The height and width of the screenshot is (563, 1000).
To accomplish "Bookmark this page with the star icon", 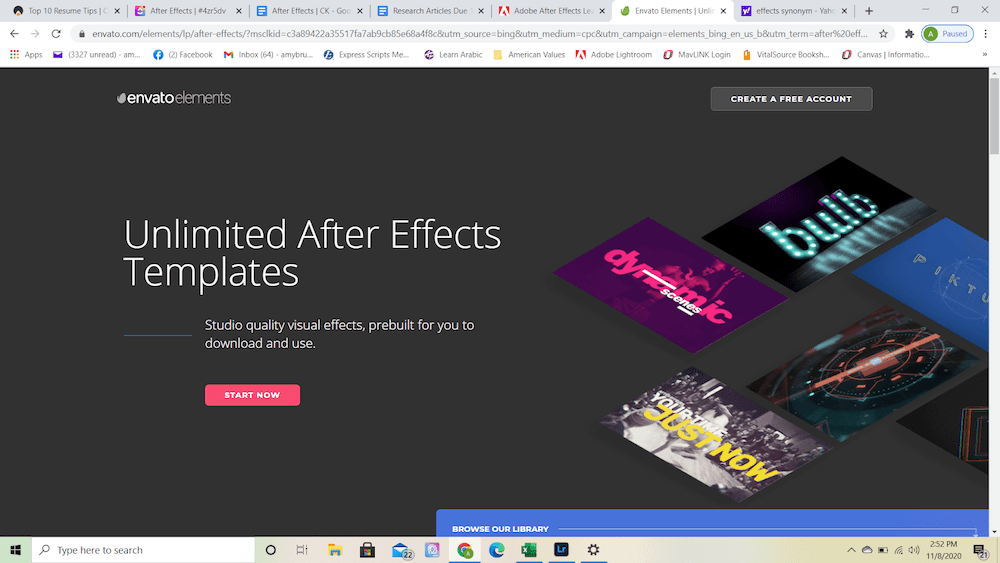I will point(883,34).
